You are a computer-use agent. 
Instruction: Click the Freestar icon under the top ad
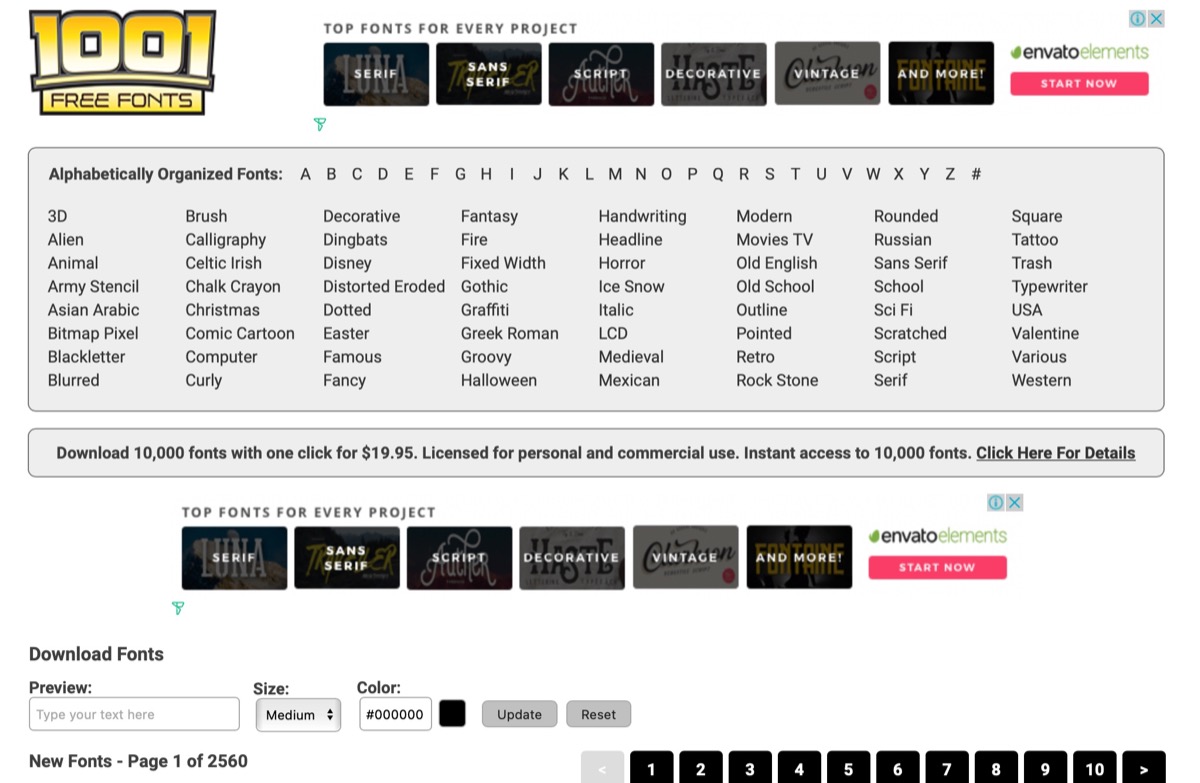320,124
